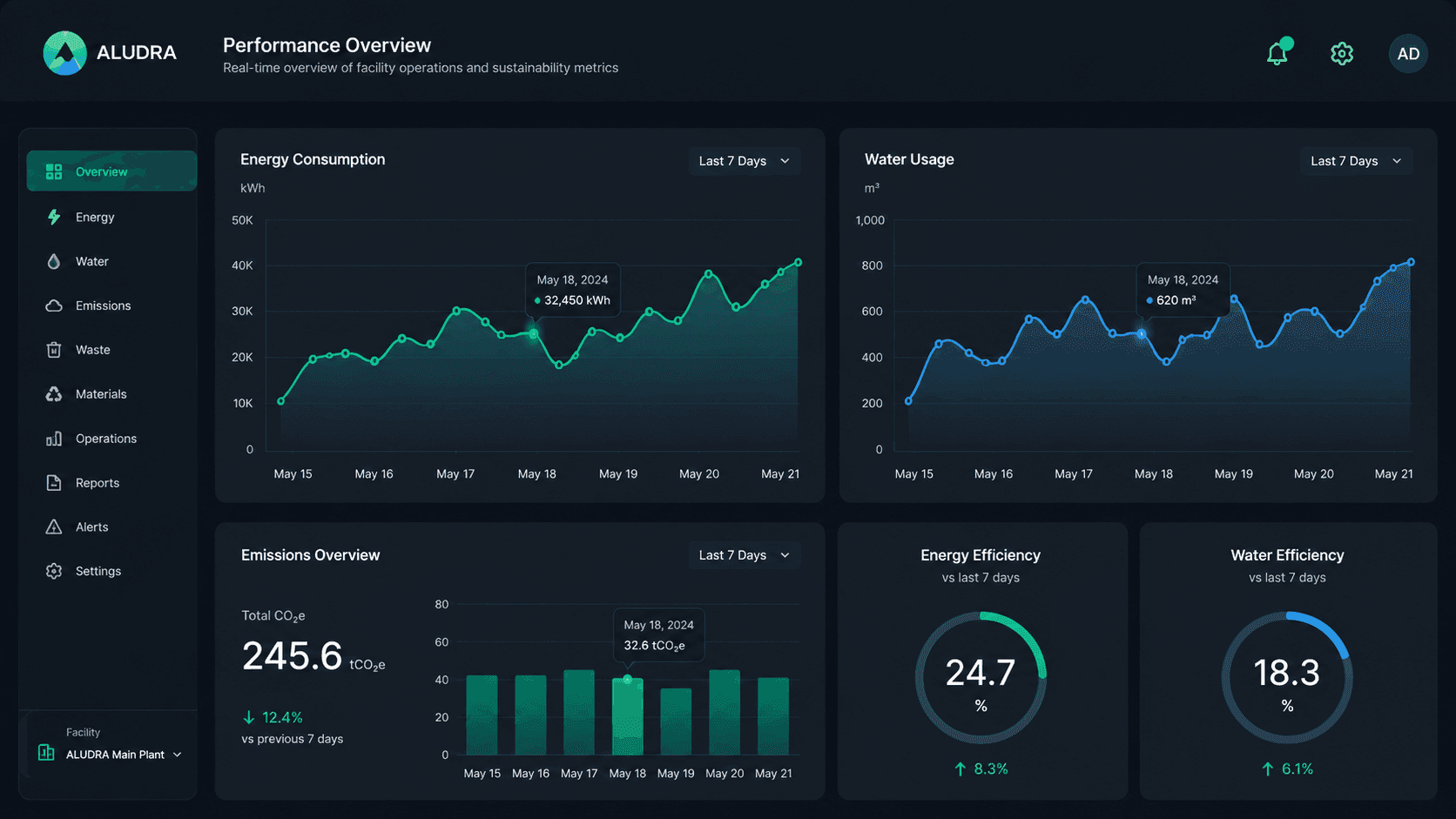Navigate to the Emissions label
Screen dimensions: 1456x819
coord(103,305)
